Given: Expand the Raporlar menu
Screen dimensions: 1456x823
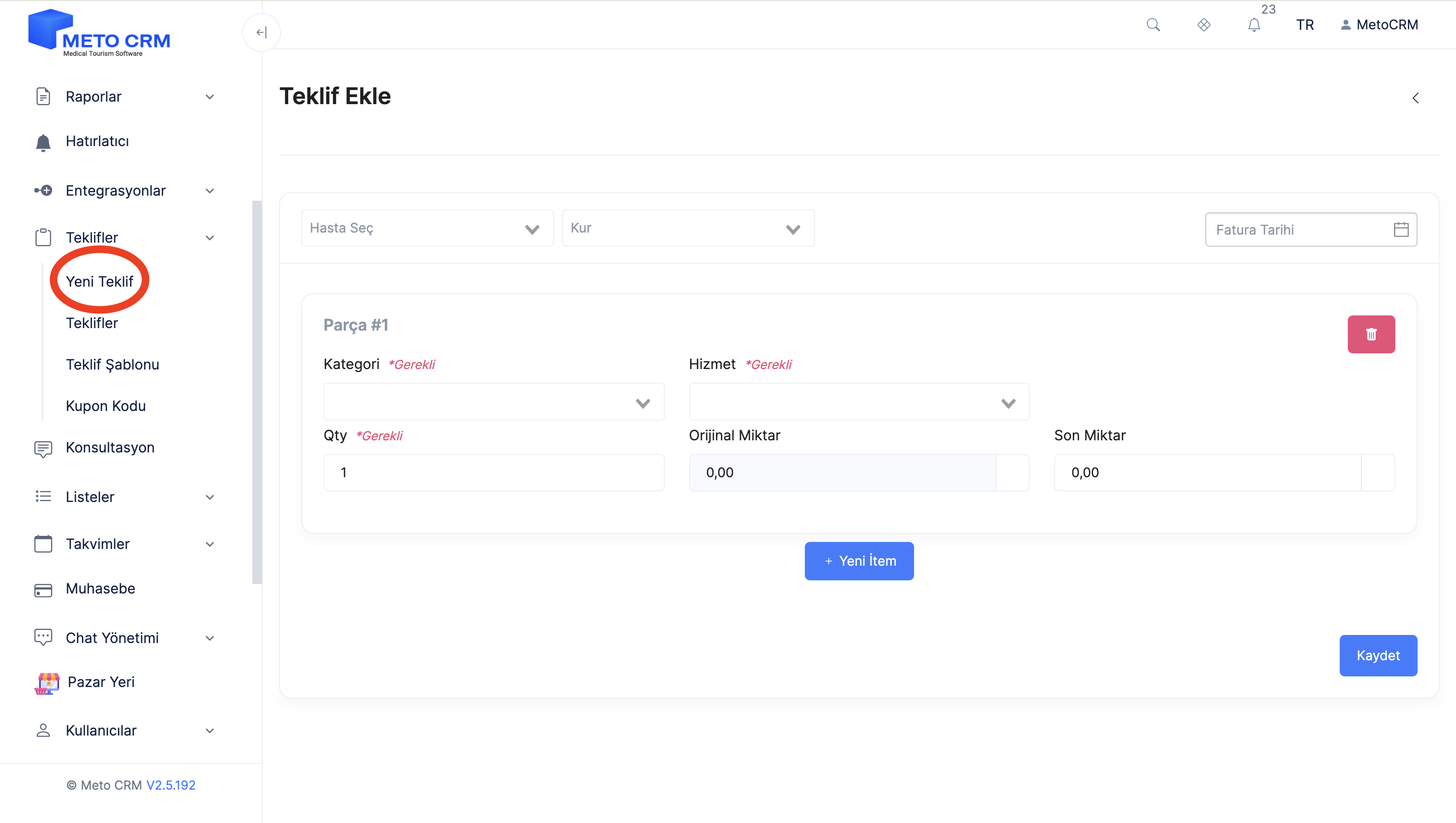Looking at the screenshot, I should pos(124,97).
